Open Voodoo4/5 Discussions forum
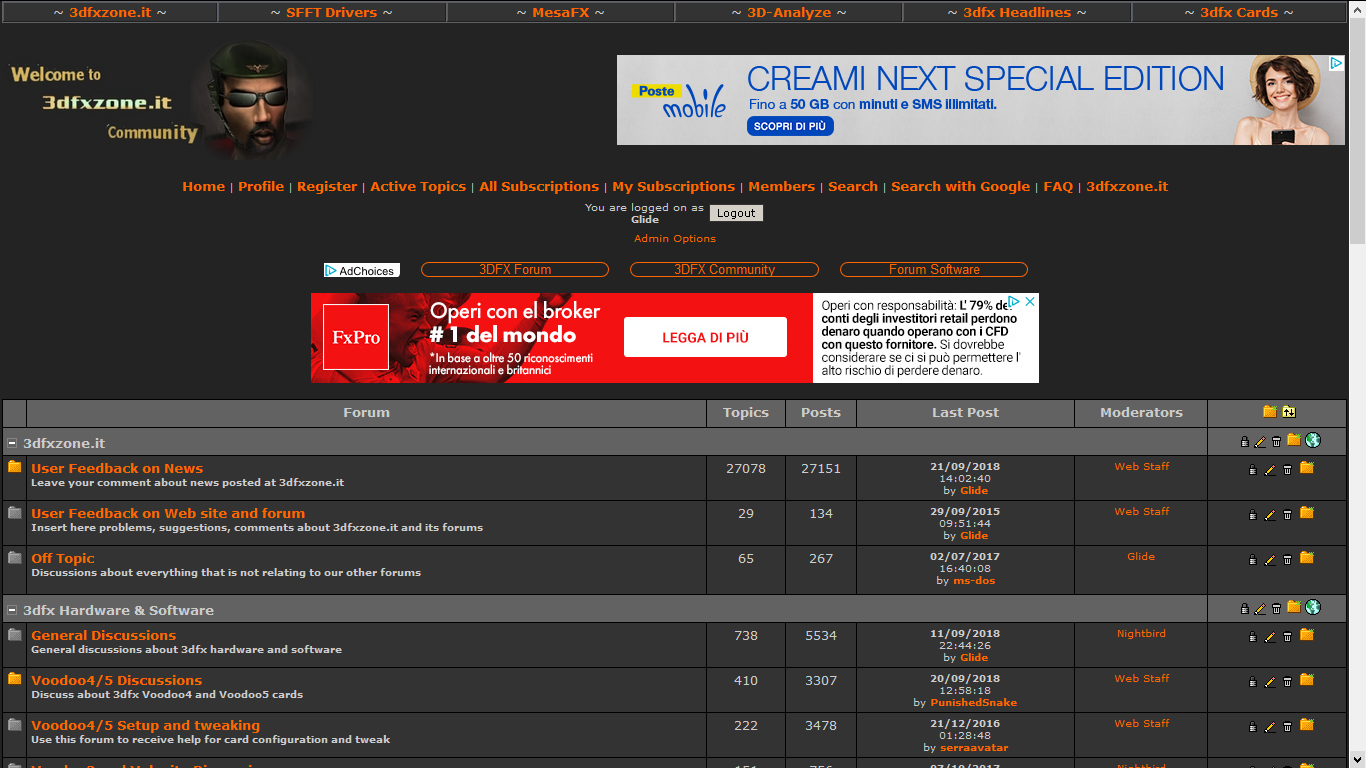Image resolution: width=1366 pixels, height=768 pixels. [x=116, y=680]
